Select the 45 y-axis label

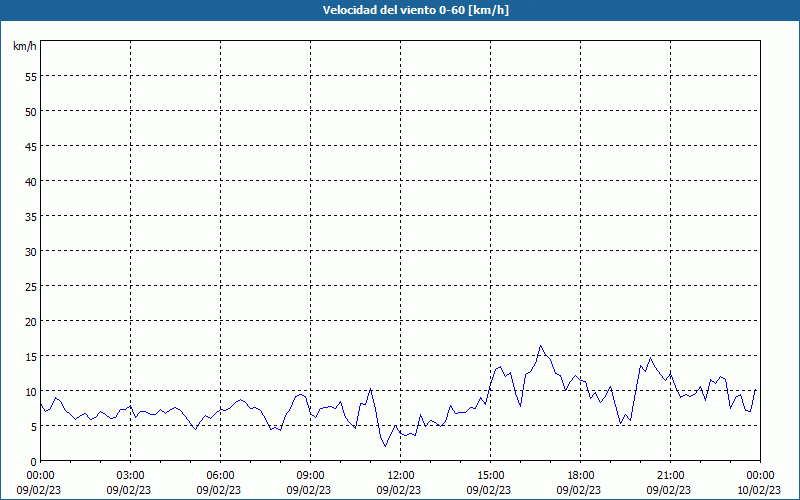30,146
